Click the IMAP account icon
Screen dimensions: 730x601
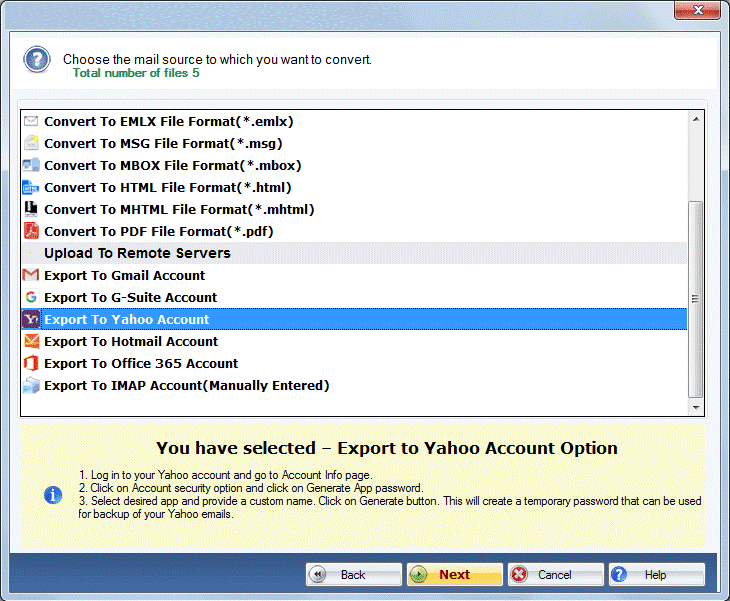[x=31, y=385]
